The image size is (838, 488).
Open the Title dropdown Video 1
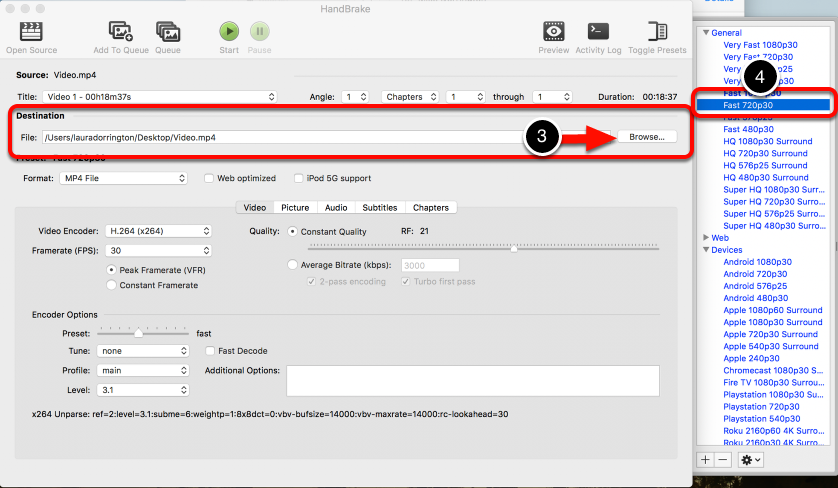click(x=160, y=97)
